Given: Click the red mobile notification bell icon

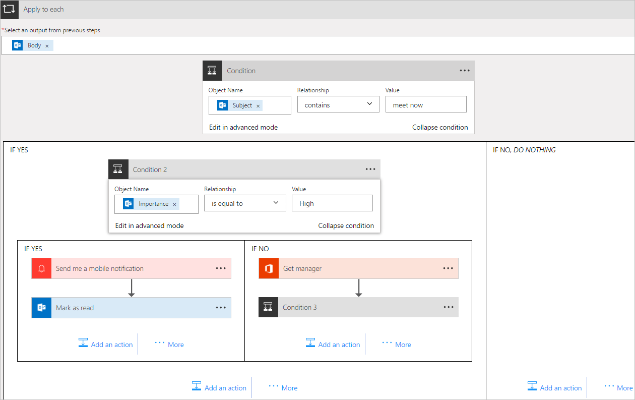Looking at the screenshot, I should 41,269.
